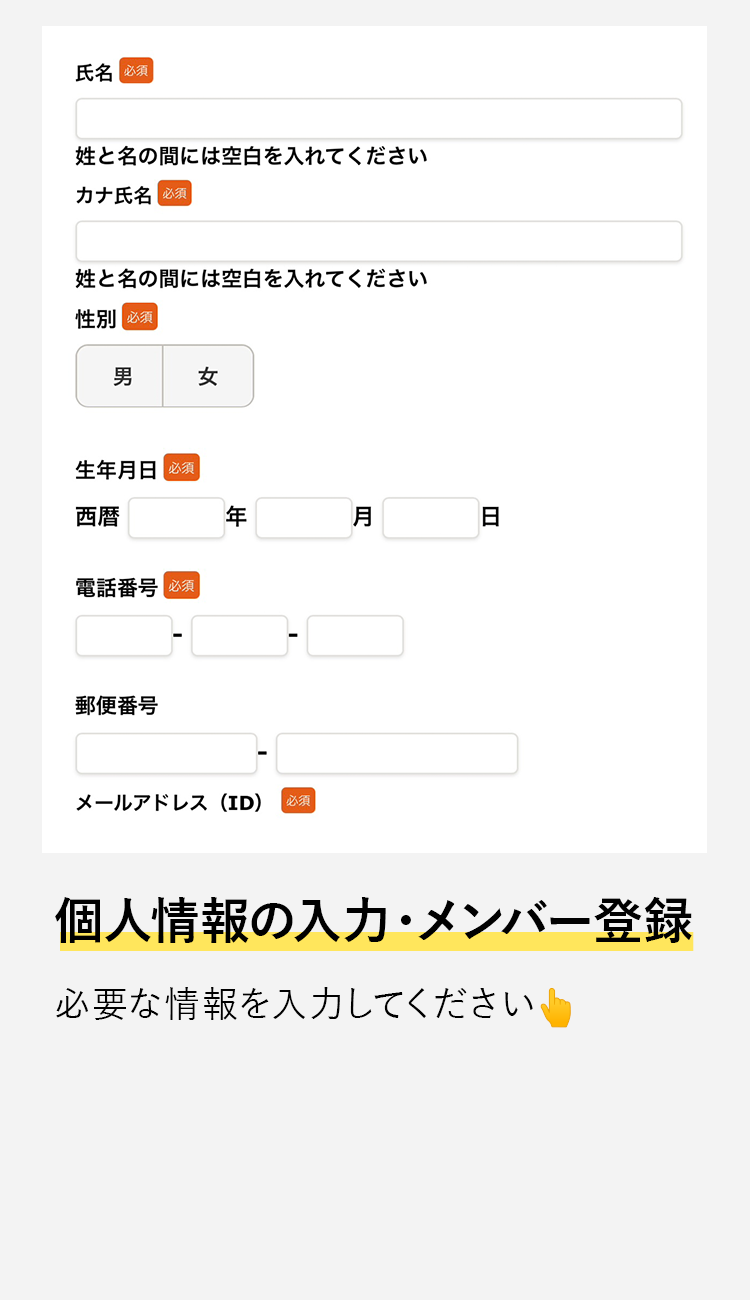Click the 必須 badge beside 電話番号
Viewport: 750px width, 1300px height.
pos(181,586)
